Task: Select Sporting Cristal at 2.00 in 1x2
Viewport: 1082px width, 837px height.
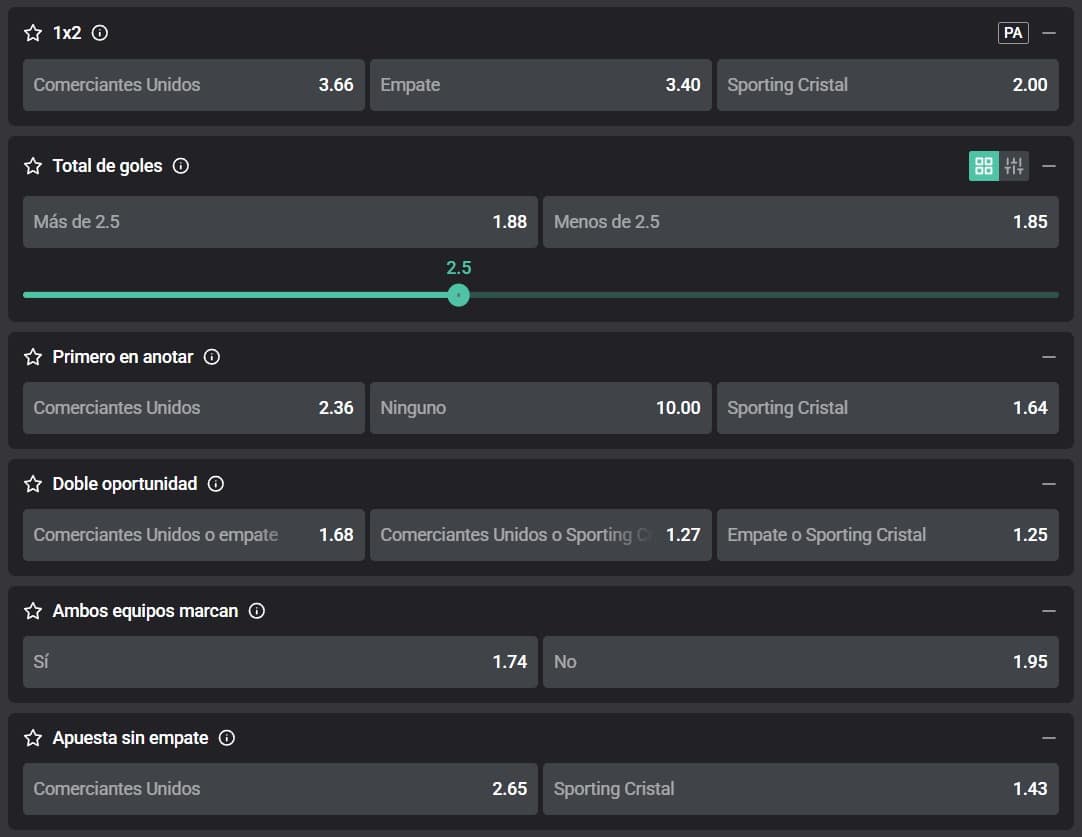Action: tap(887, 85)
